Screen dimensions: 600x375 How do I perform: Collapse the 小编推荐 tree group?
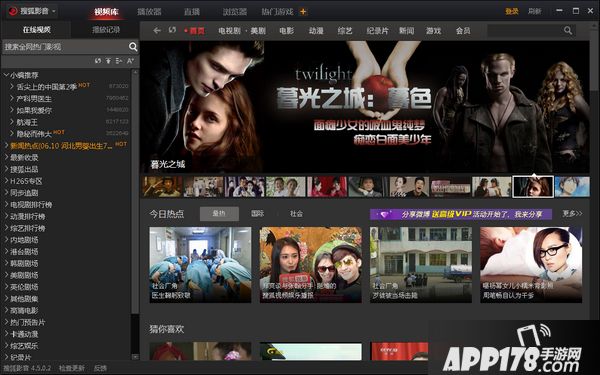(6, 75)
